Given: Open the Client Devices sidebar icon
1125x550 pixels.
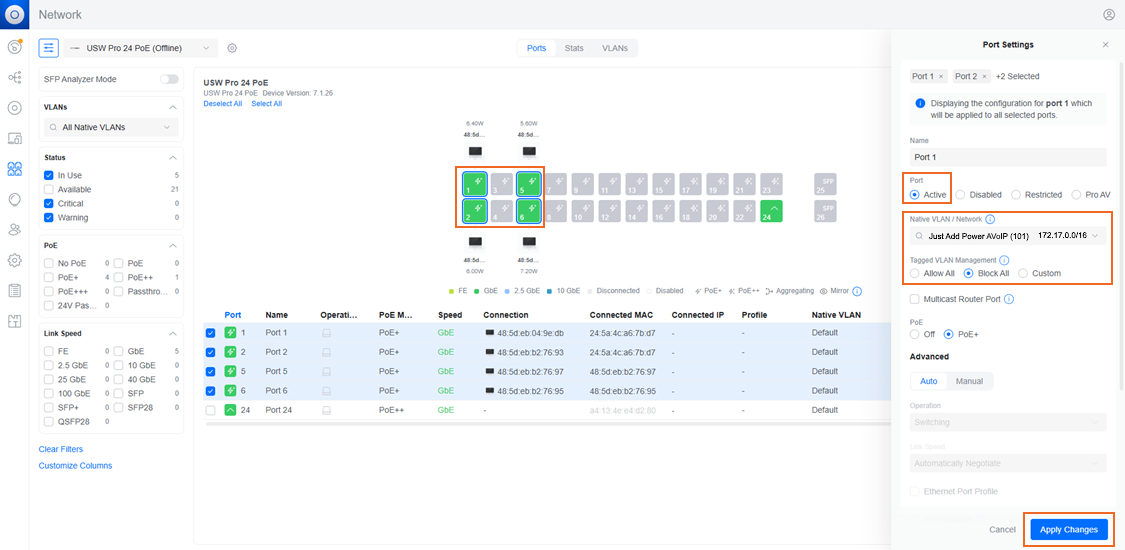Looking at the screenshot, I should [x=14, y=138].
